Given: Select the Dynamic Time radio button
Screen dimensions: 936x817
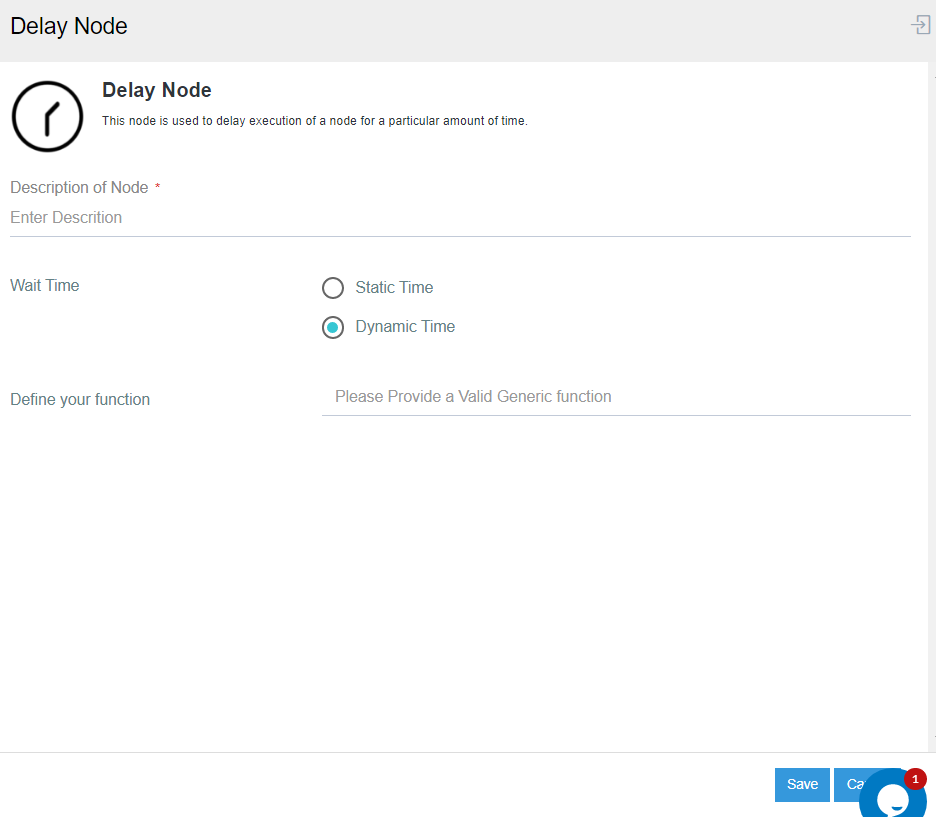Looking at the screenshot, I should (333, 327).
